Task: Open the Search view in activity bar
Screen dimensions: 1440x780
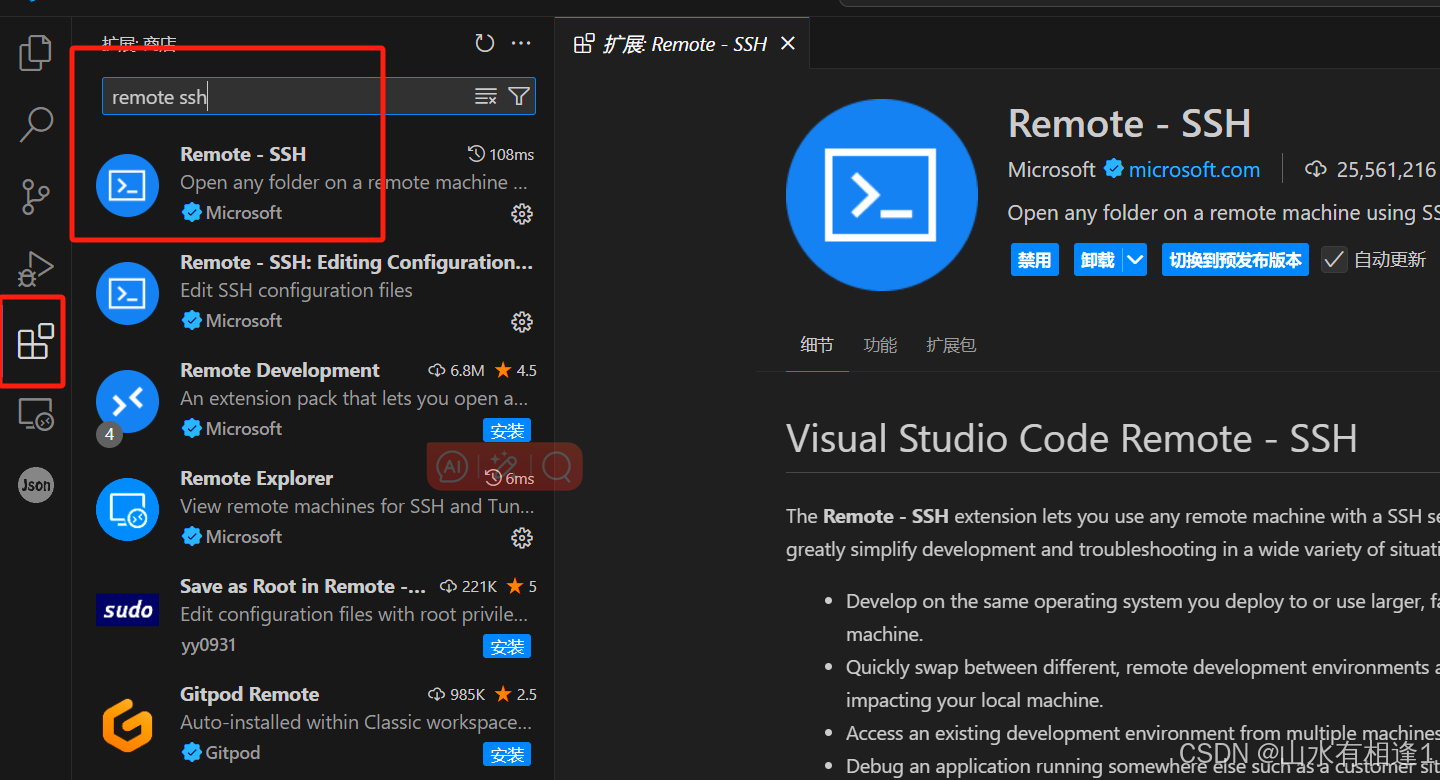Action: (x=36, y=125)
